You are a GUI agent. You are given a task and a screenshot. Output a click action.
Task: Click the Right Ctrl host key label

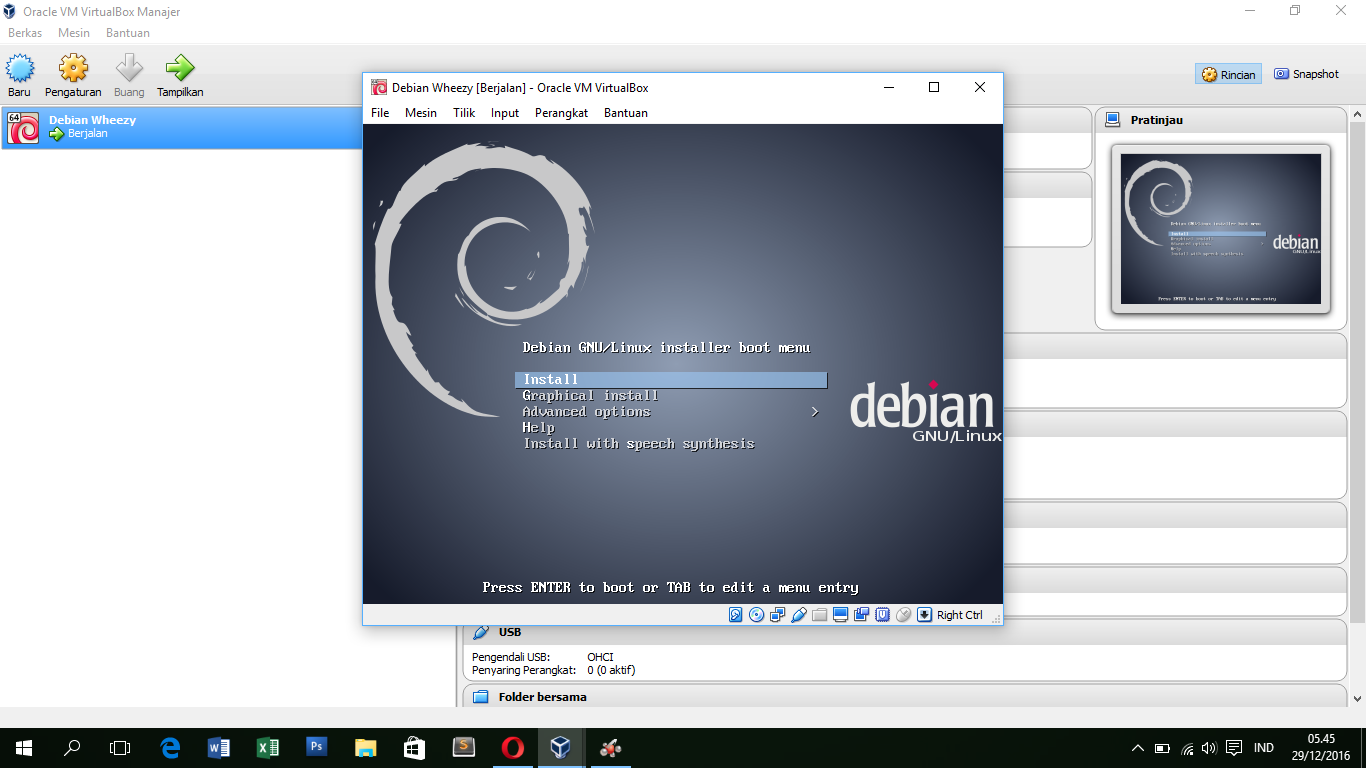[x=960, y=615]
